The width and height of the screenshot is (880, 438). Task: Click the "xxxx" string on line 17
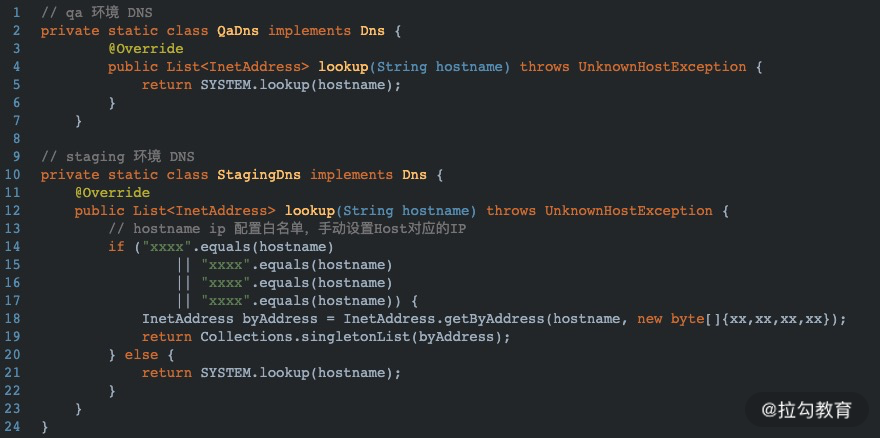226,301
